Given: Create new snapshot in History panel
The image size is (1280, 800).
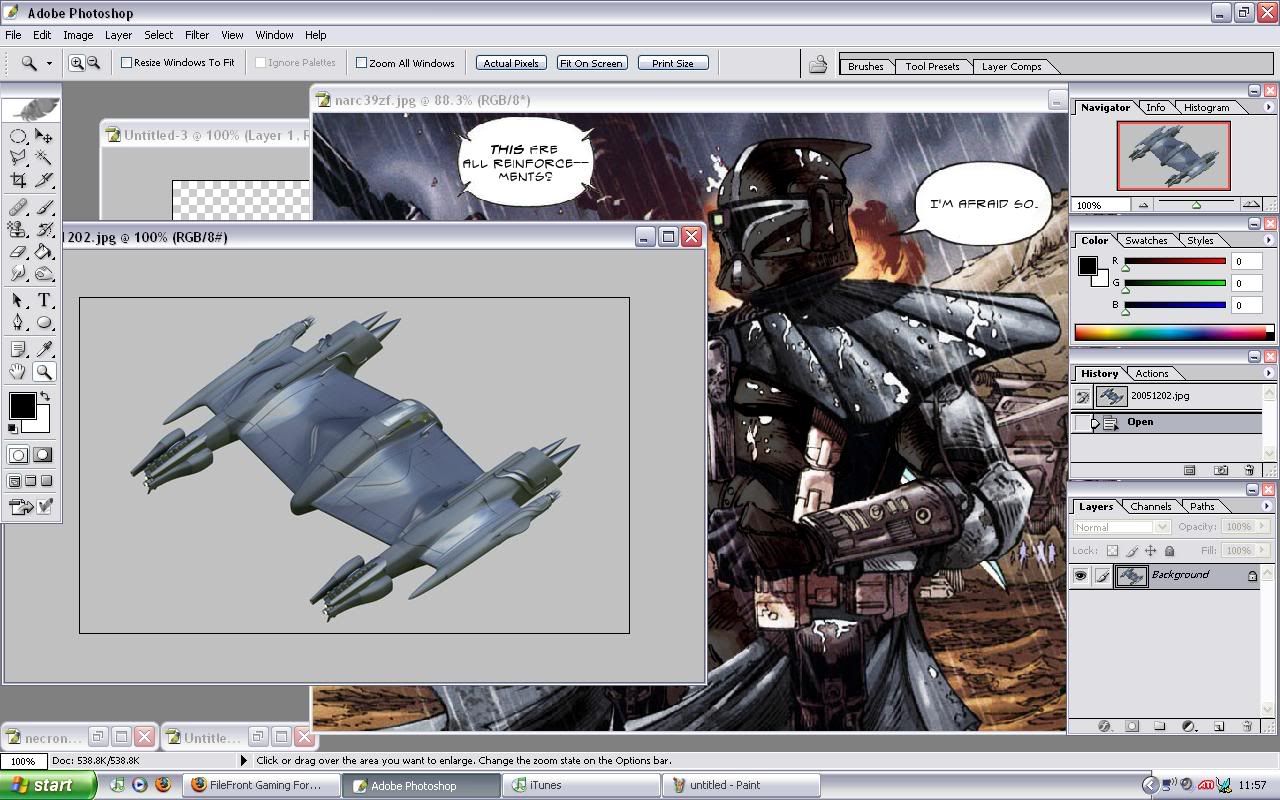Looking at the screenshot, I should (x=1221, y=470).
